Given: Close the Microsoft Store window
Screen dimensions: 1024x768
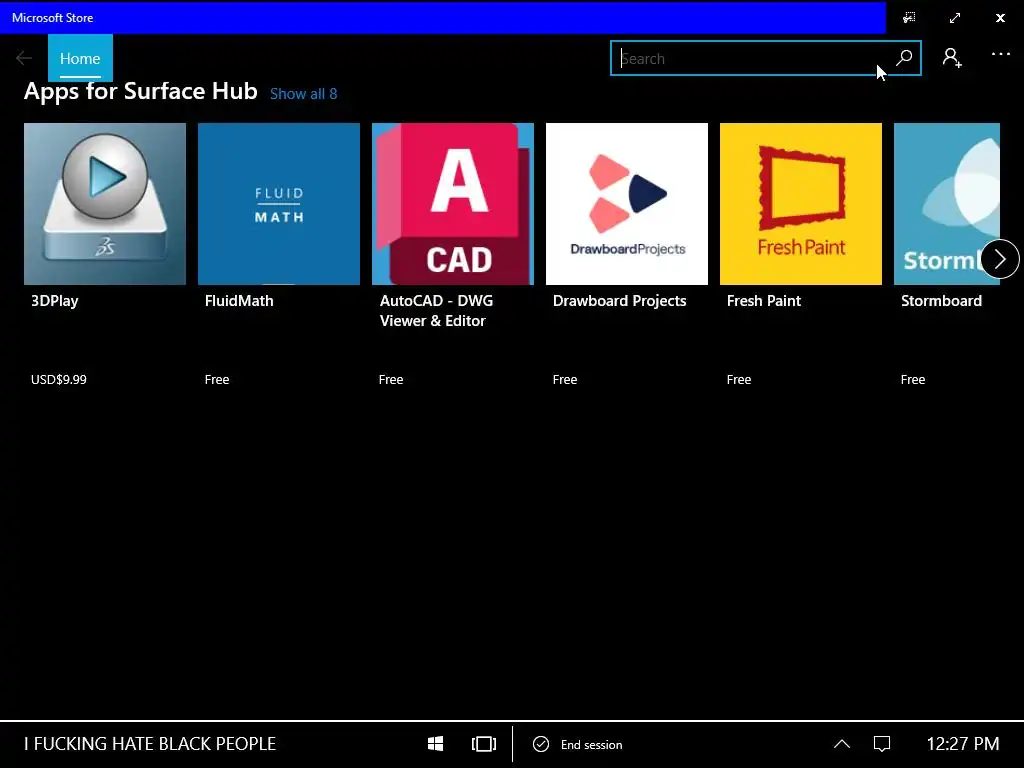Looking at the screenshot, I should point(1000,18).
